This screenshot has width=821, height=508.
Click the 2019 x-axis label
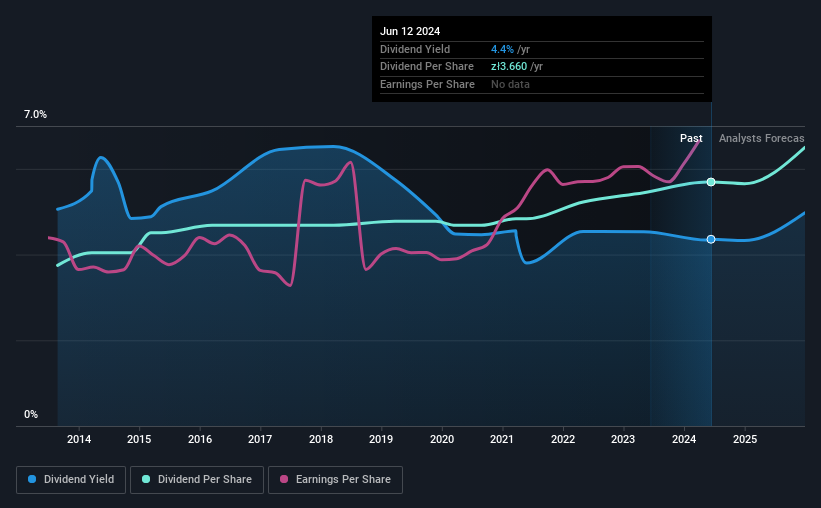point(381,439)
